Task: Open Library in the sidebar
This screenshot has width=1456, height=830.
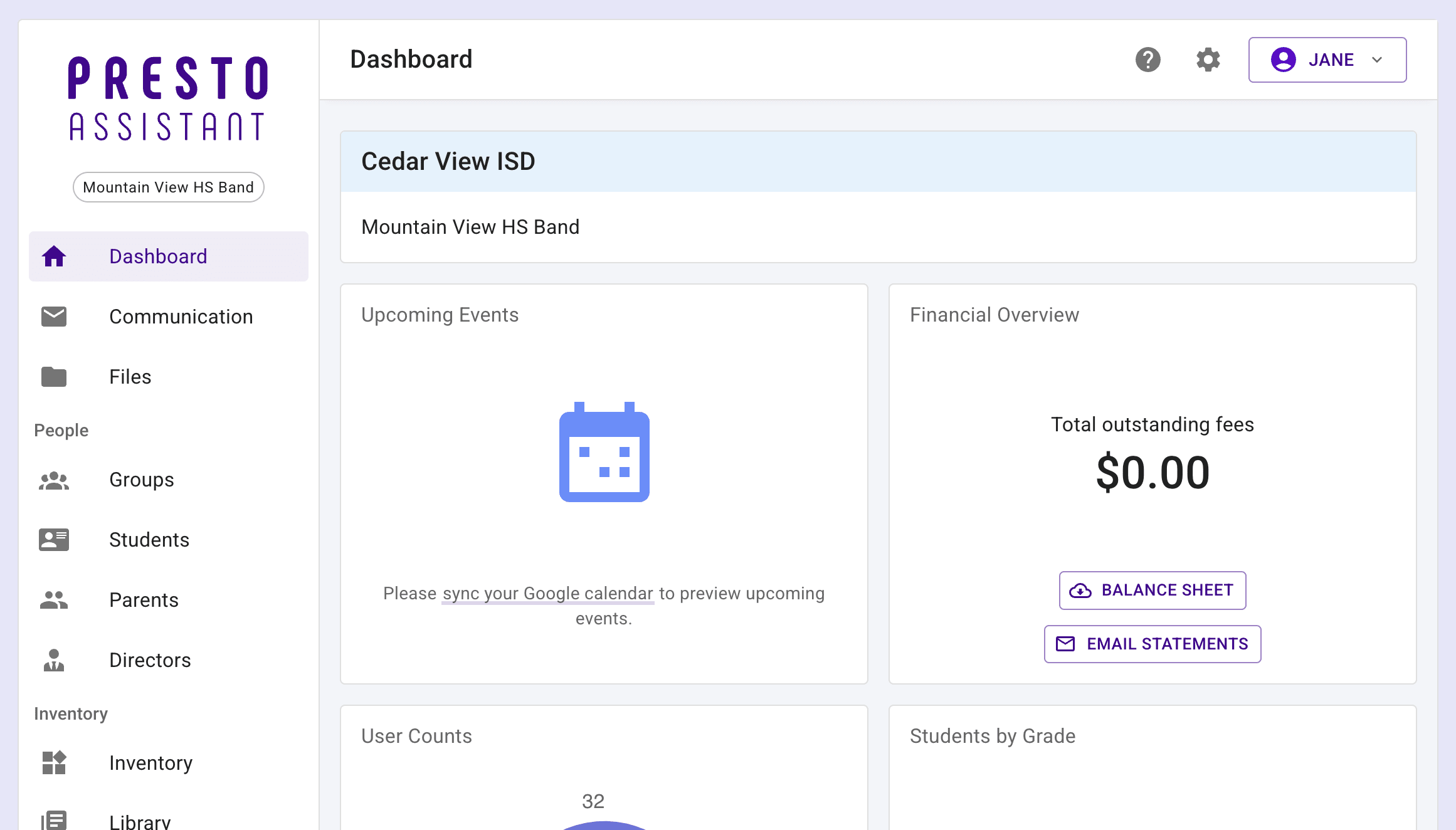Action: pyautogui.click(x=140, y=821)
